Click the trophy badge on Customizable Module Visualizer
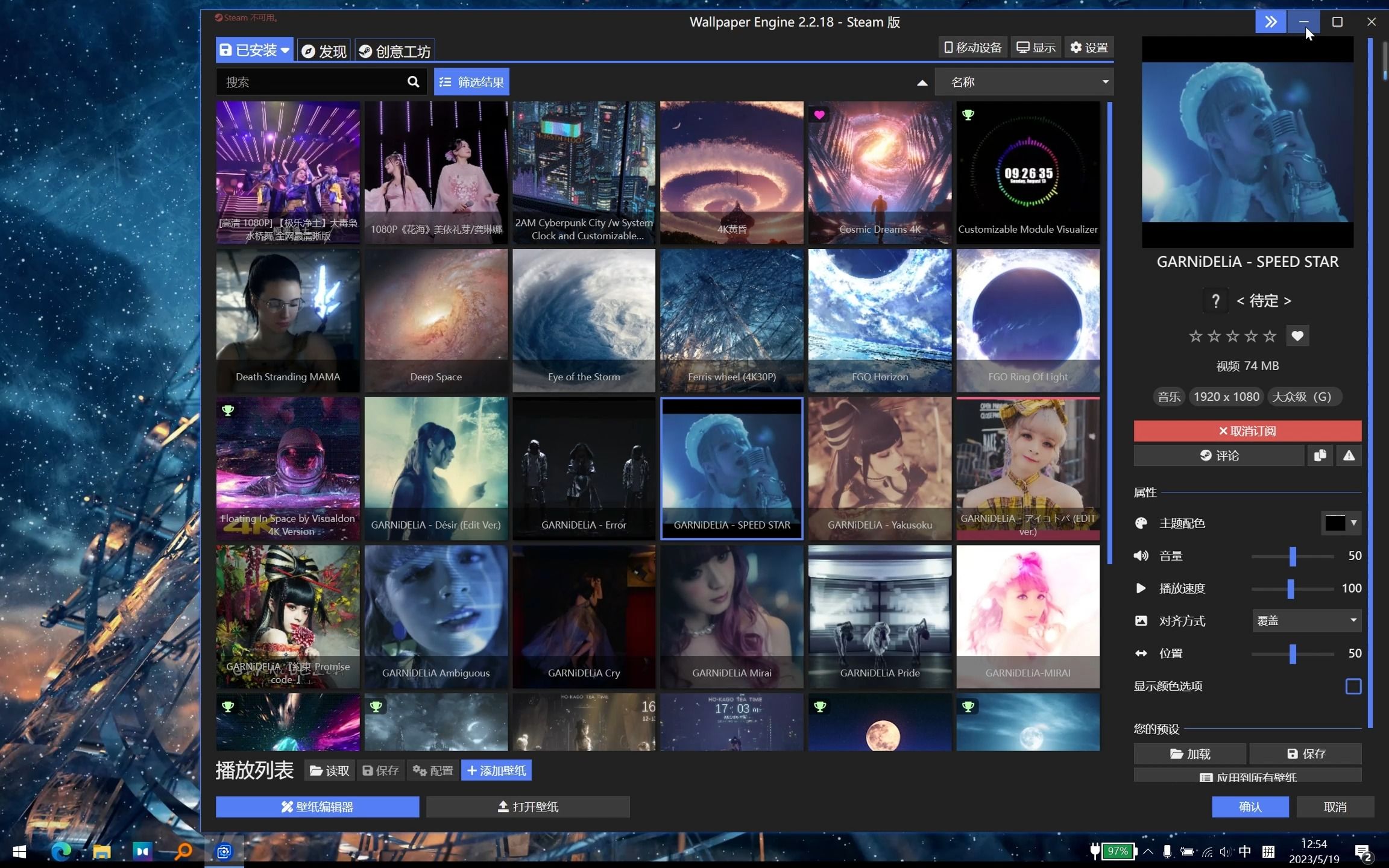This screenshot has width=1389, height=868. coord(968,115)
